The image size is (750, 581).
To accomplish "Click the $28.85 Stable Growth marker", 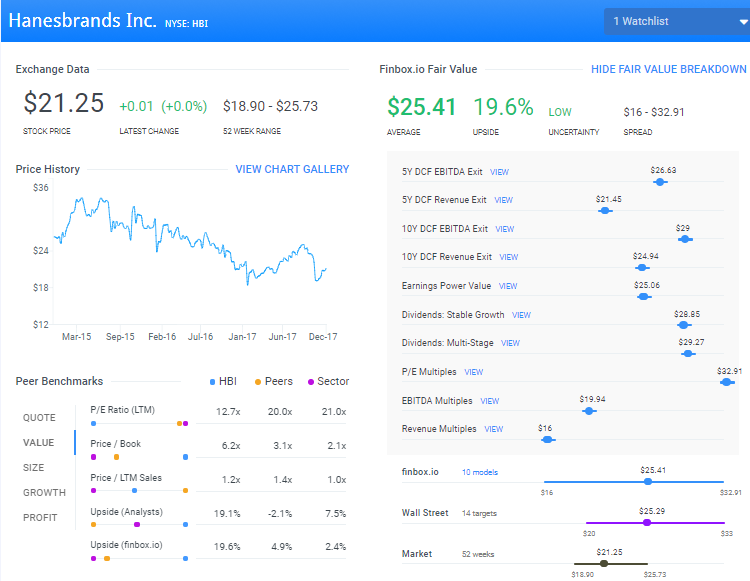I will pos(684,325).
